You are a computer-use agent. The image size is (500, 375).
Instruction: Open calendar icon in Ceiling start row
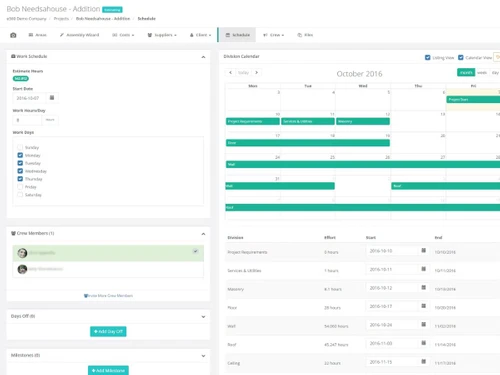click(423, 361)
